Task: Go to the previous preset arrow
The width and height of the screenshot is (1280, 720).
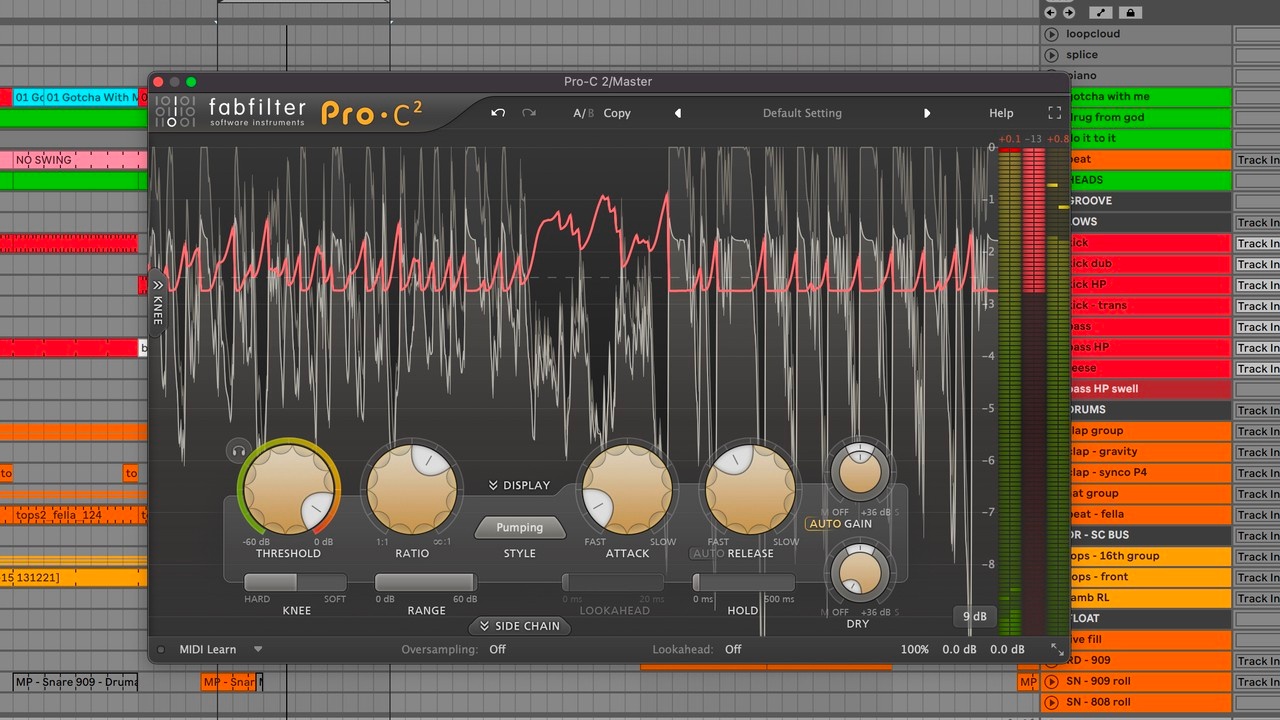Action: [678, 113]
